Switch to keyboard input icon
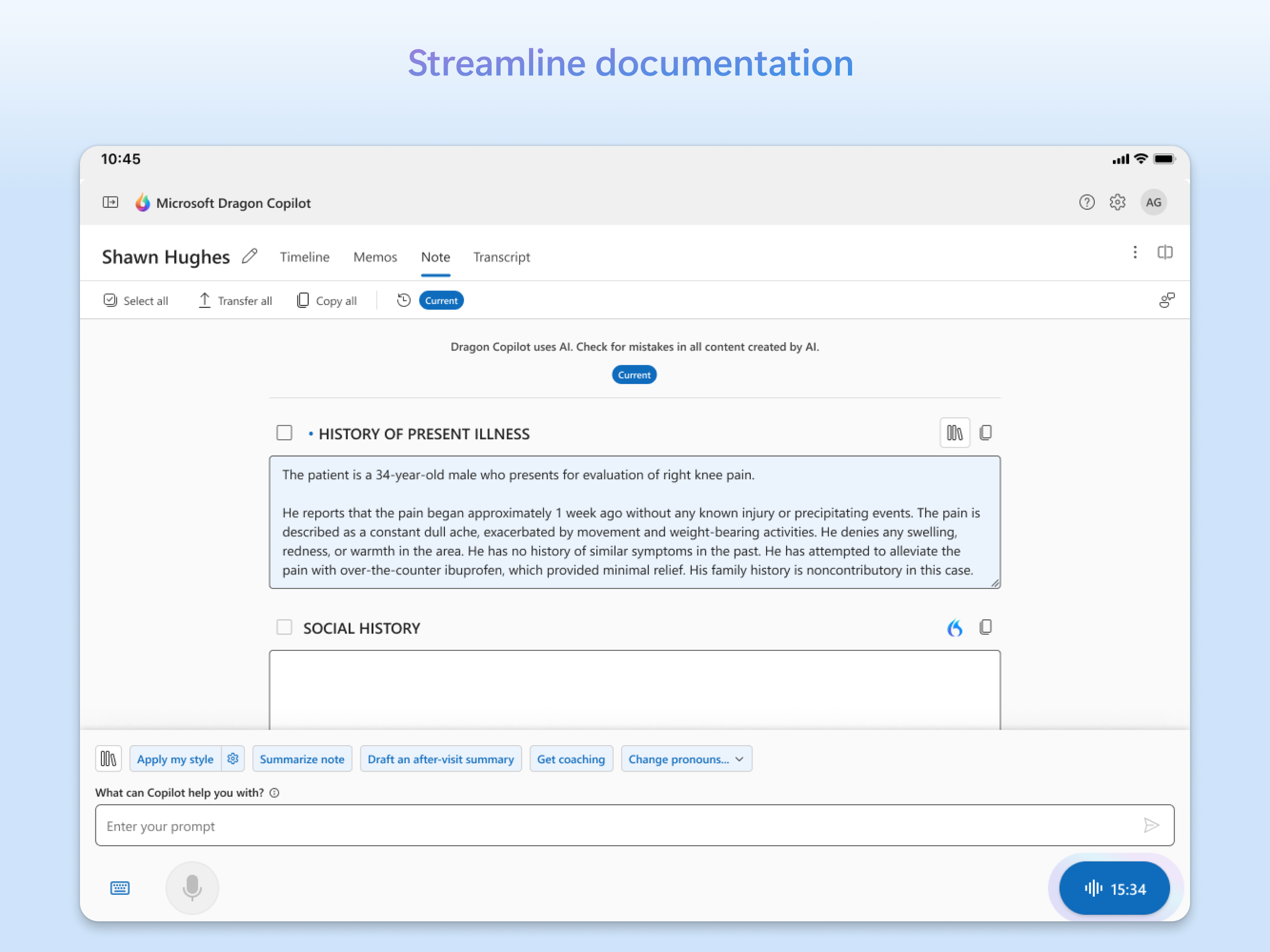The image size is (1270, 952). coord(120,888)
